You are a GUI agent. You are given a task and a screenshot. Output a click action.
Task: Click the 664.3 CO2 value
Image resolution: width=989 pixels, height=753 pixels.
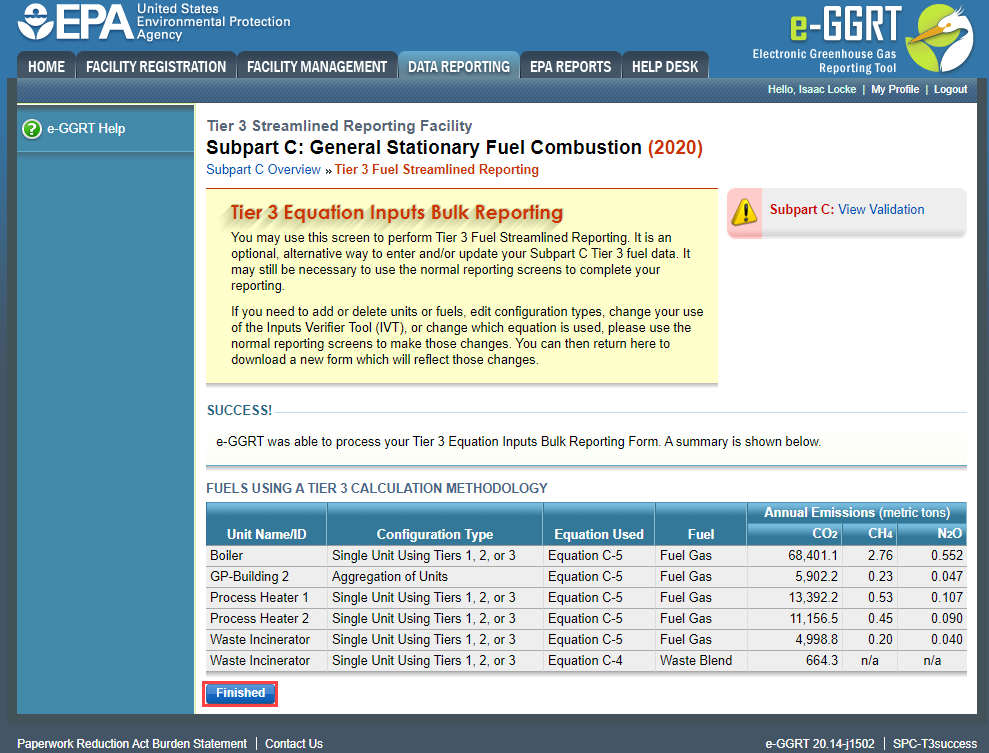tap(822, 660)
